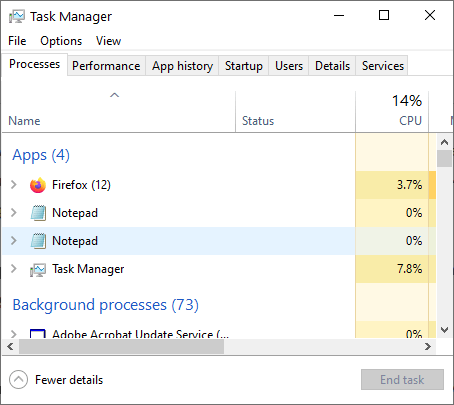The image size is (454, 405).
Task: Open the Options menu
Action: coord(61,41)
